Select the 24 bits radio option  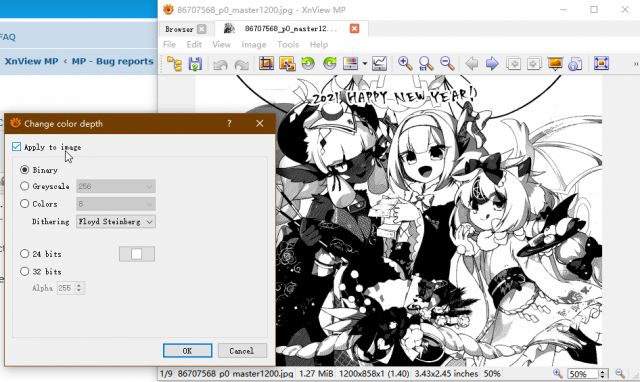point(24,254)
